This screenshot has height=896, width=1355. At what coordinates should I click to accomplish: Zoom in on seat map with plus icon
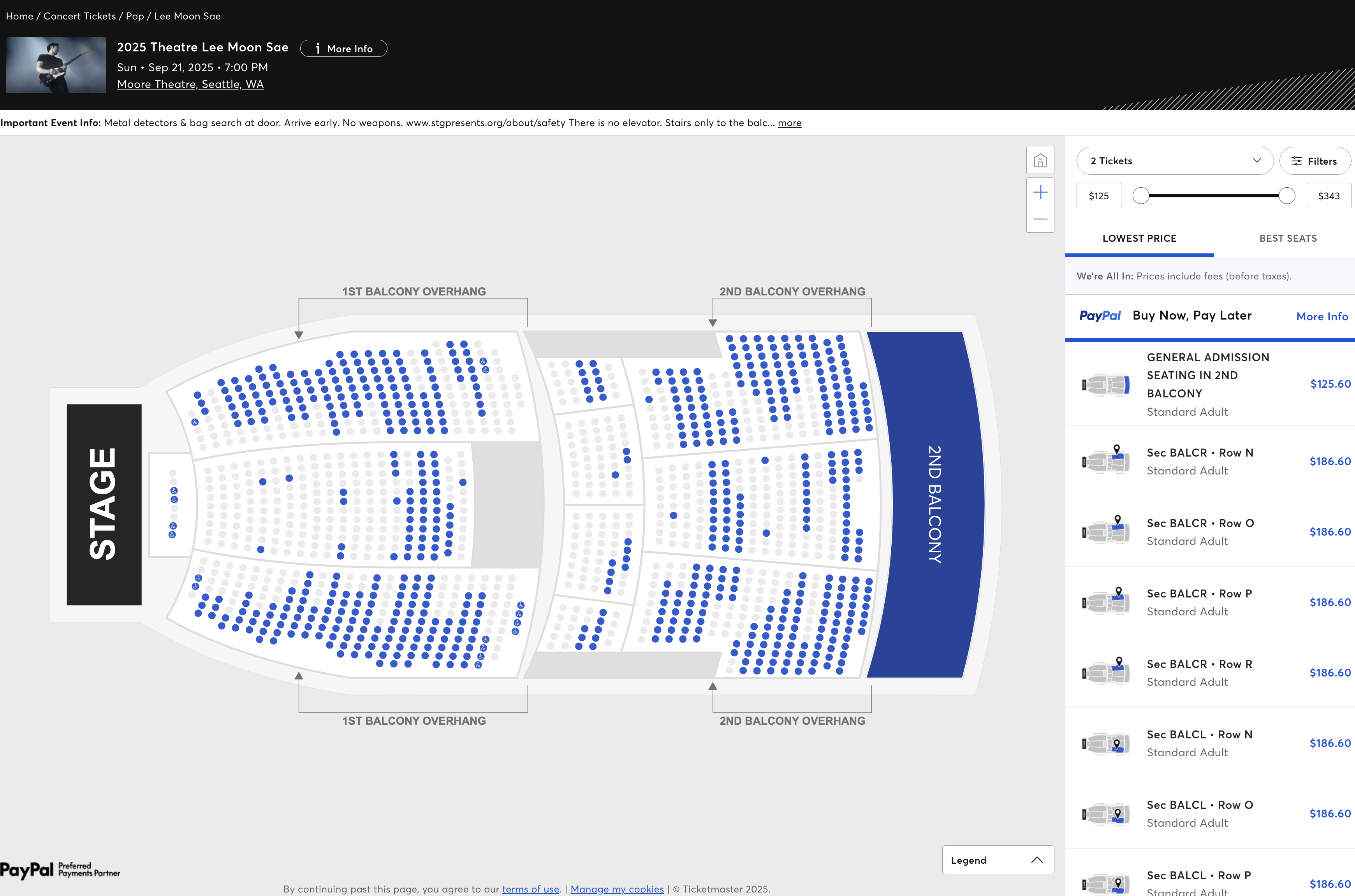tap(1040, 192)
